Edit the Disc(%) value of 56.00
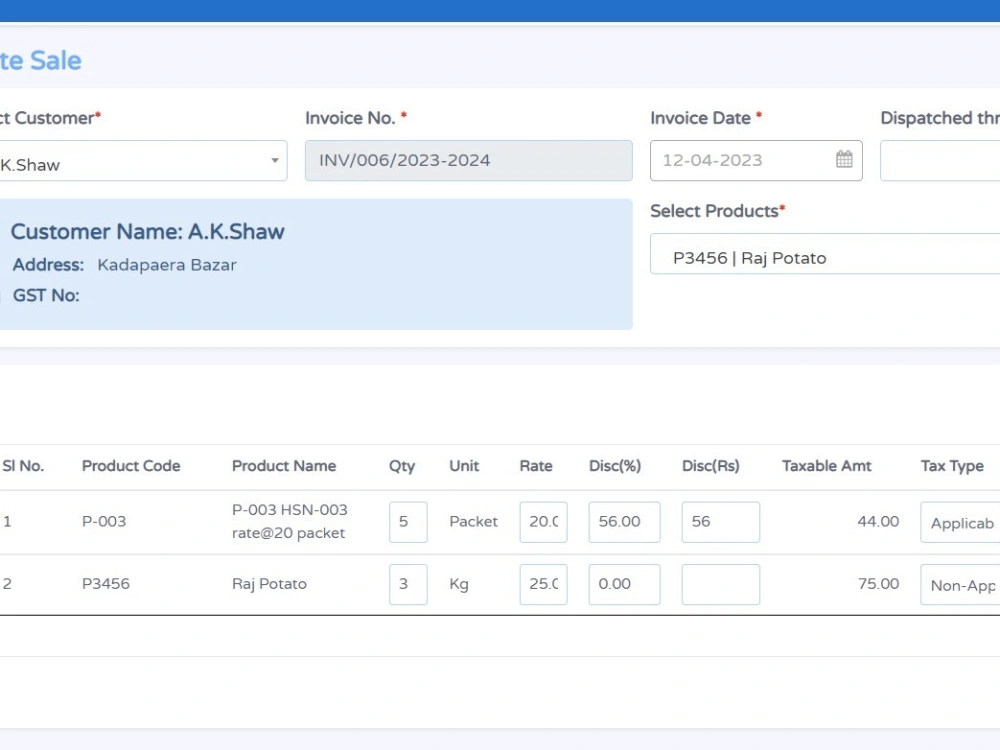The height and width of the screenshot is (750, 1000). tap(624, 521)
